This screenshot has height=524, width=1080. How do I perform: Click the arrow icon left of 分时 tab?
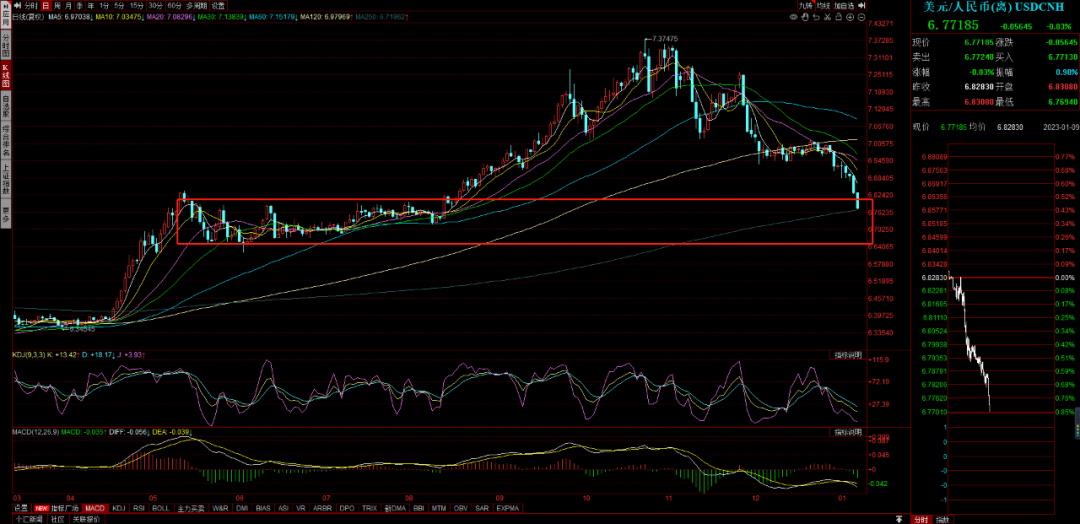point(17,6)
